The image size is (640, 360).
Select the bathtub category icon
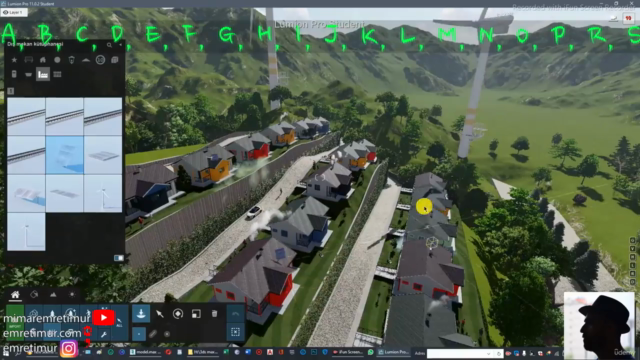(x=29, y=75)
